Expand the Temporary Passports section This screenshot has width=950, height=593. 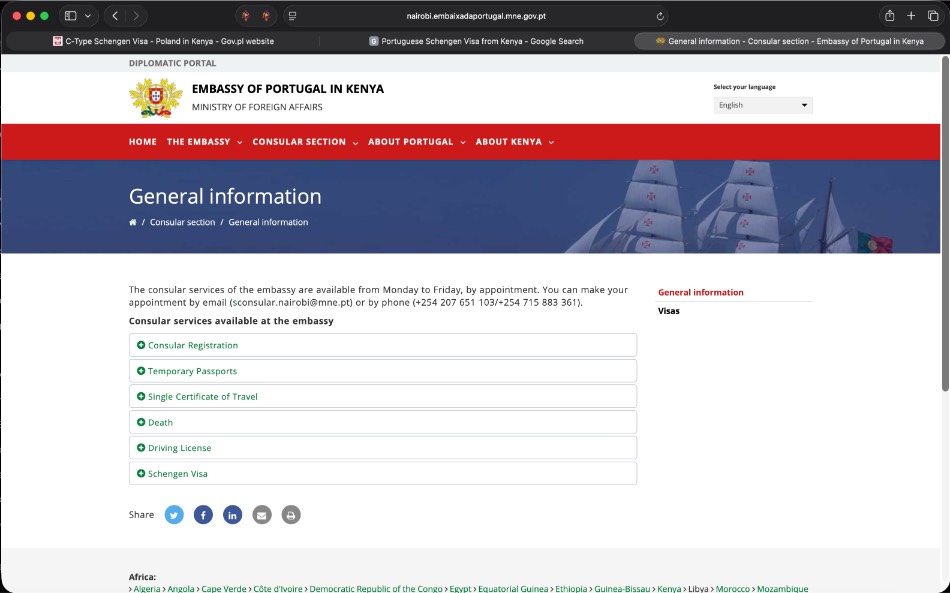tap(382, 371)
